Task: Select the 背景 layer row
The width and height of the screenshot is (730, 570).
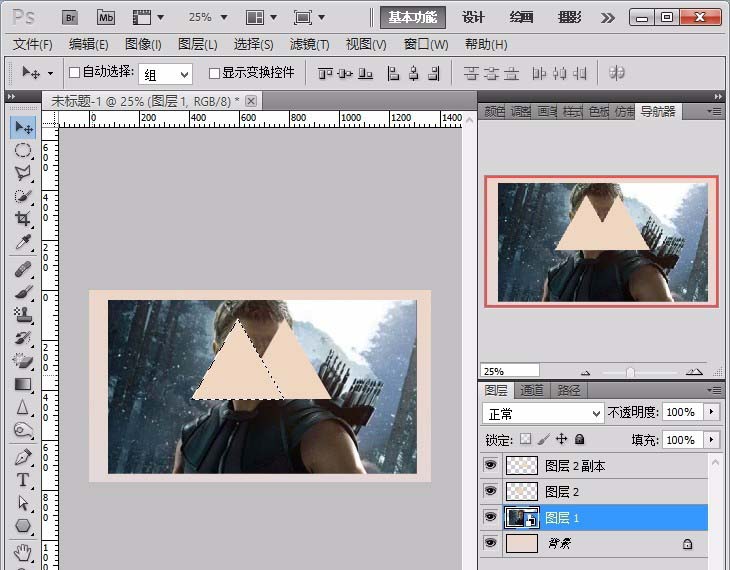Action: (x=600, y=543)
